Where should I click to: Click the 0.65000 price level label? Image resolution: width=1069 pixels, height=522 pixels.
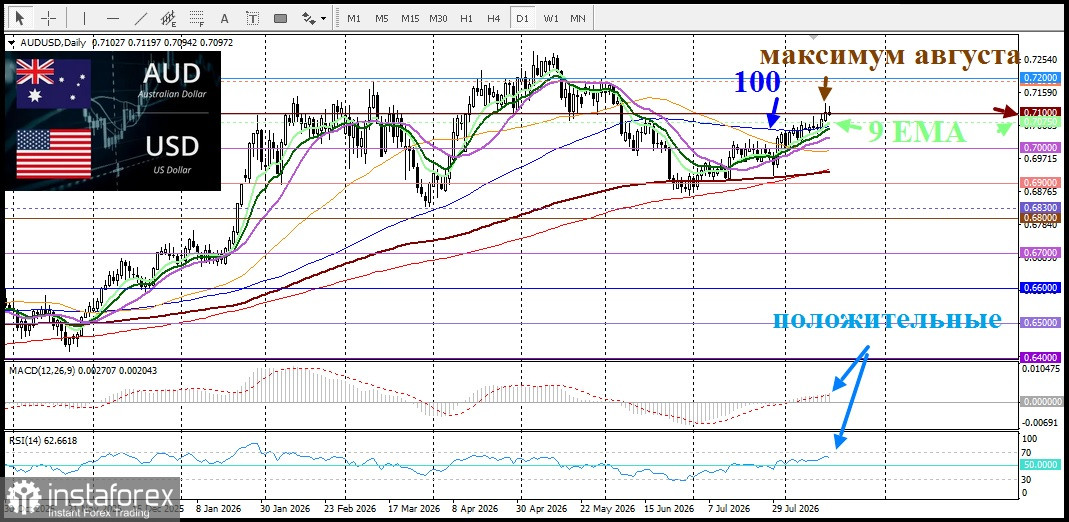pos(1040,323)
